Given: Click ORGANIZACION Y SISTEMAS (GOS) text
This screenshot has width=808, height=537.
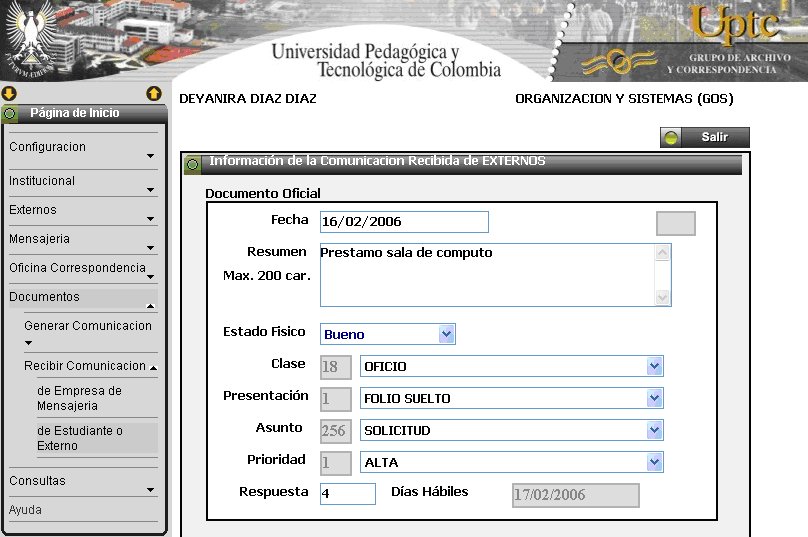Looking at the screenshot, I should [624, 99].
